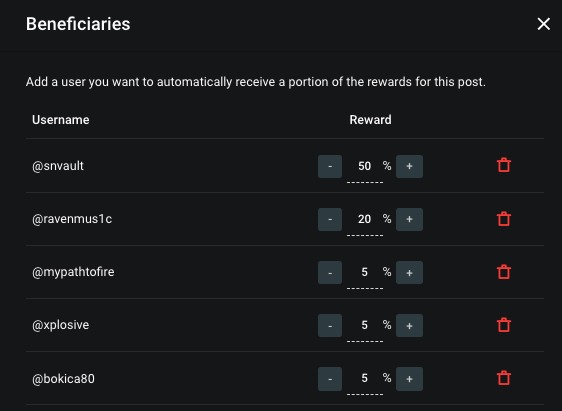The width and height of the screenshot is (562, 411).
Task: Click the trash icon for @mypathtofire
Action: tap(504, 272)
